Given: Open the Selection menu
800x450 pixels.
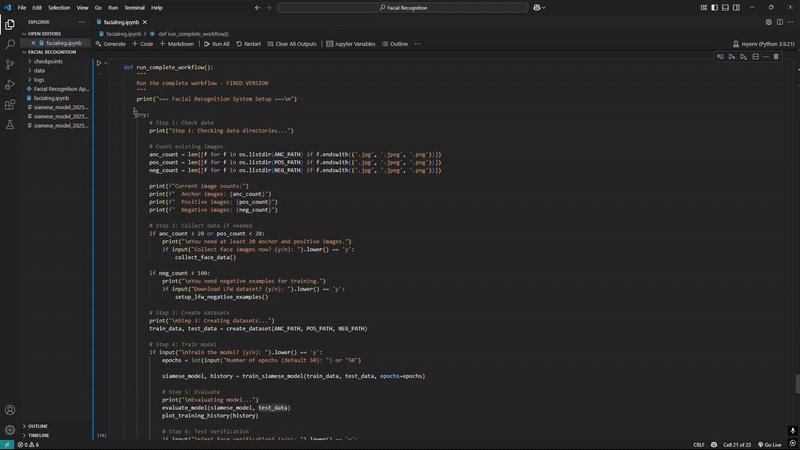Looking at the screenshot, I should [59, 8].
